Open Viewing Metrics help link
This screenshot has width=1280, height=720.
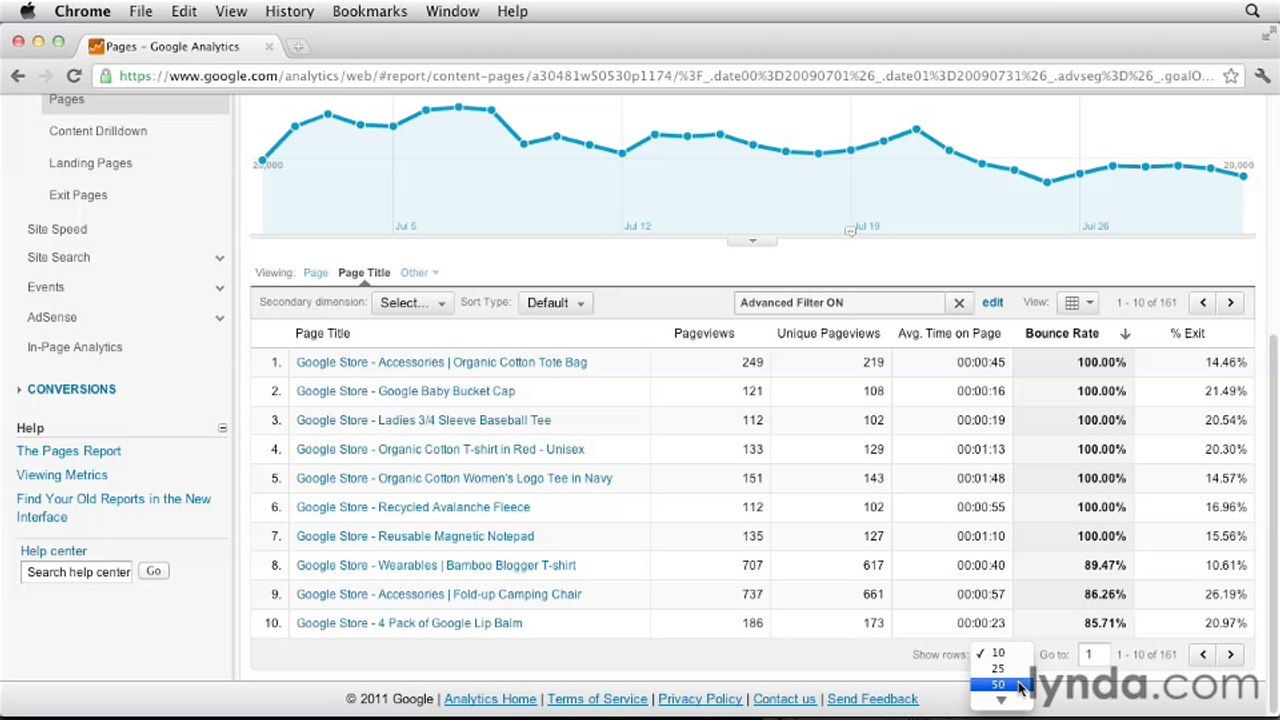[x=62, y=475]
